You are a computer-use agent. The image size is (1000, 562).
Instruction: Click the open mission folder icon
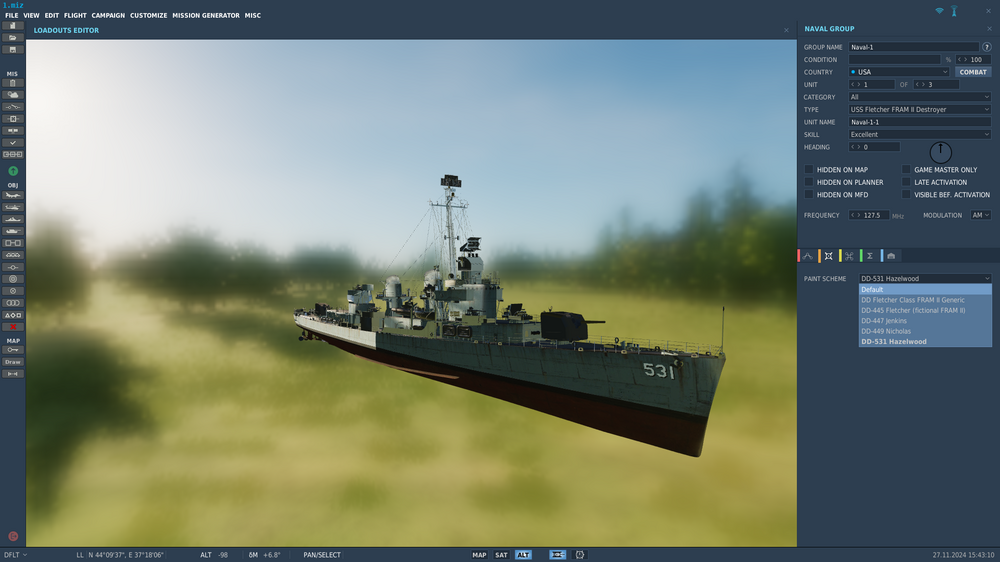click(13, 38)
